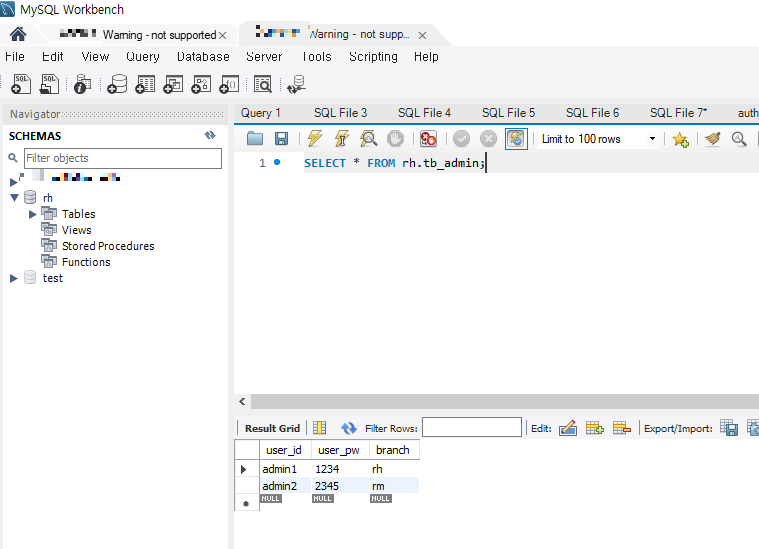This screenshot has height=549, width=759.
Task: Open the File menu
Action: [x=15, y=57]
